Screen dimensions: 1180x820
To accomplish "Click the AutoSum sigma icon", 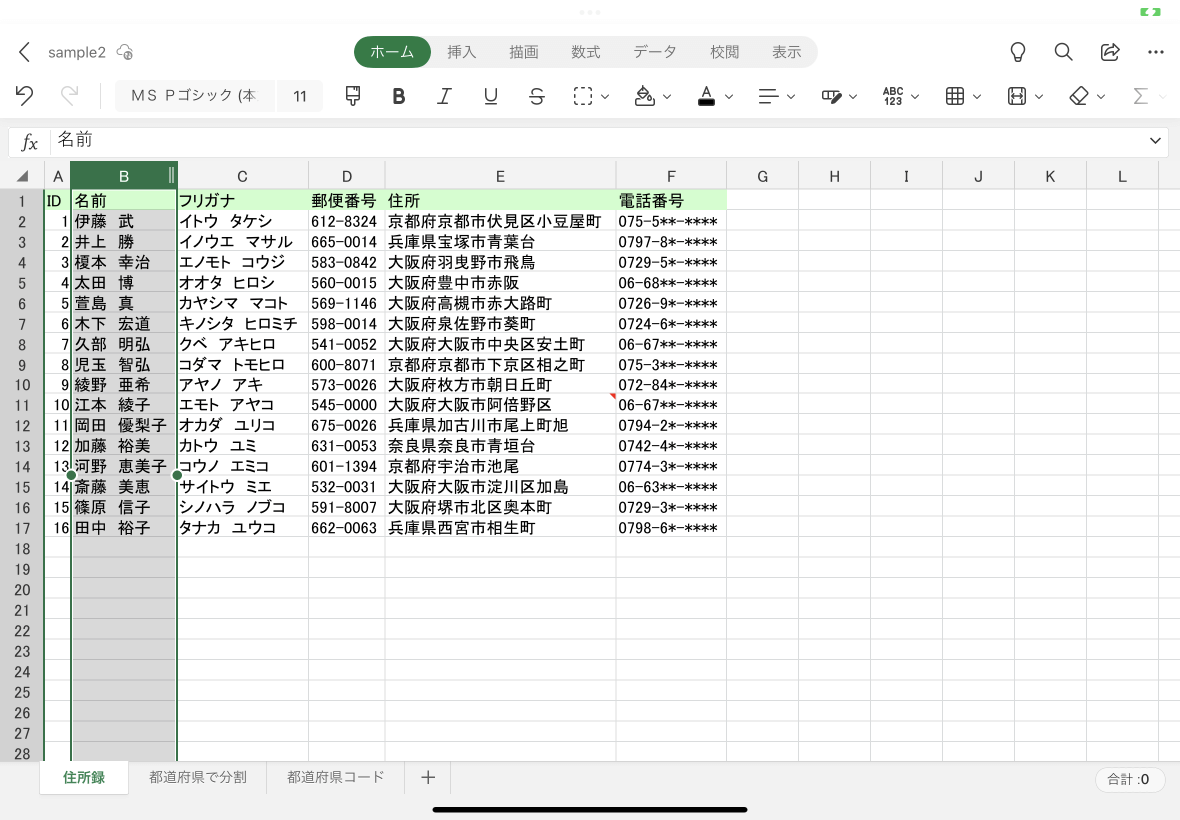I will pyautogui.click(x=1141, y=96).
